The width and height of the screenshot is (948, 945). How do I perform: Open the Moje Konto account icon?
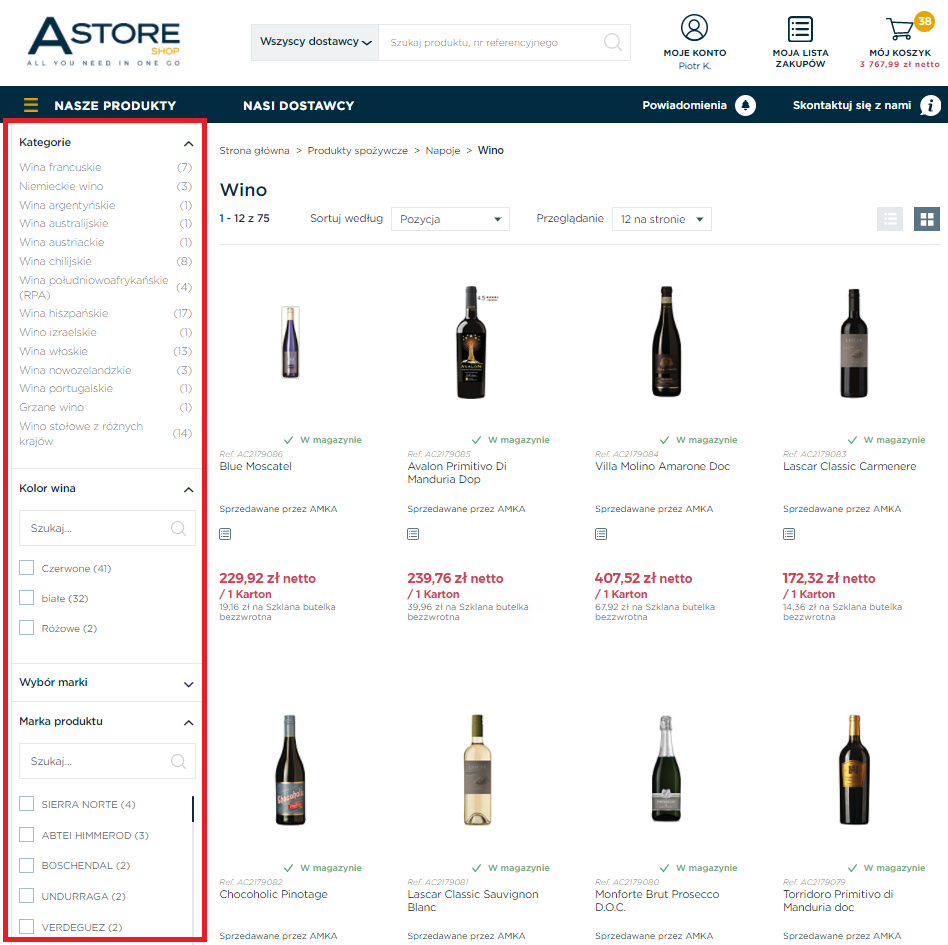(694, 28)
